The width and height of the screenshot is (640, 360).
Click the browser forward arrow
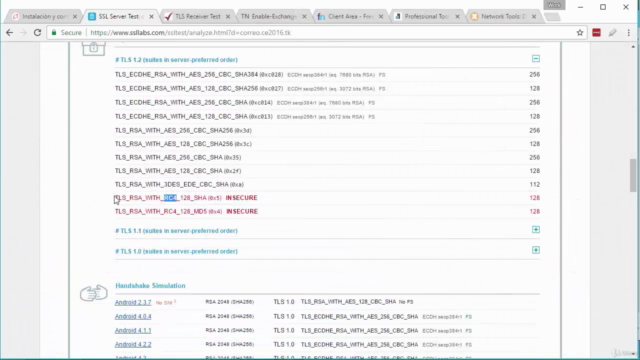tap(23, 33)
